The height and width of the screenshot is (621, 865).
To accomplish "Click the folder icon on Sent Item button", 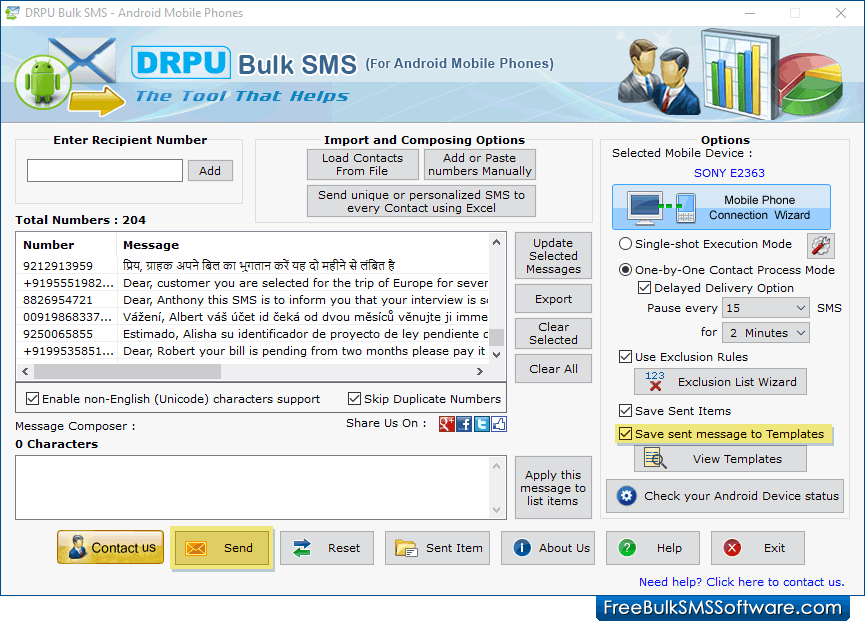I will coord(406,548).
